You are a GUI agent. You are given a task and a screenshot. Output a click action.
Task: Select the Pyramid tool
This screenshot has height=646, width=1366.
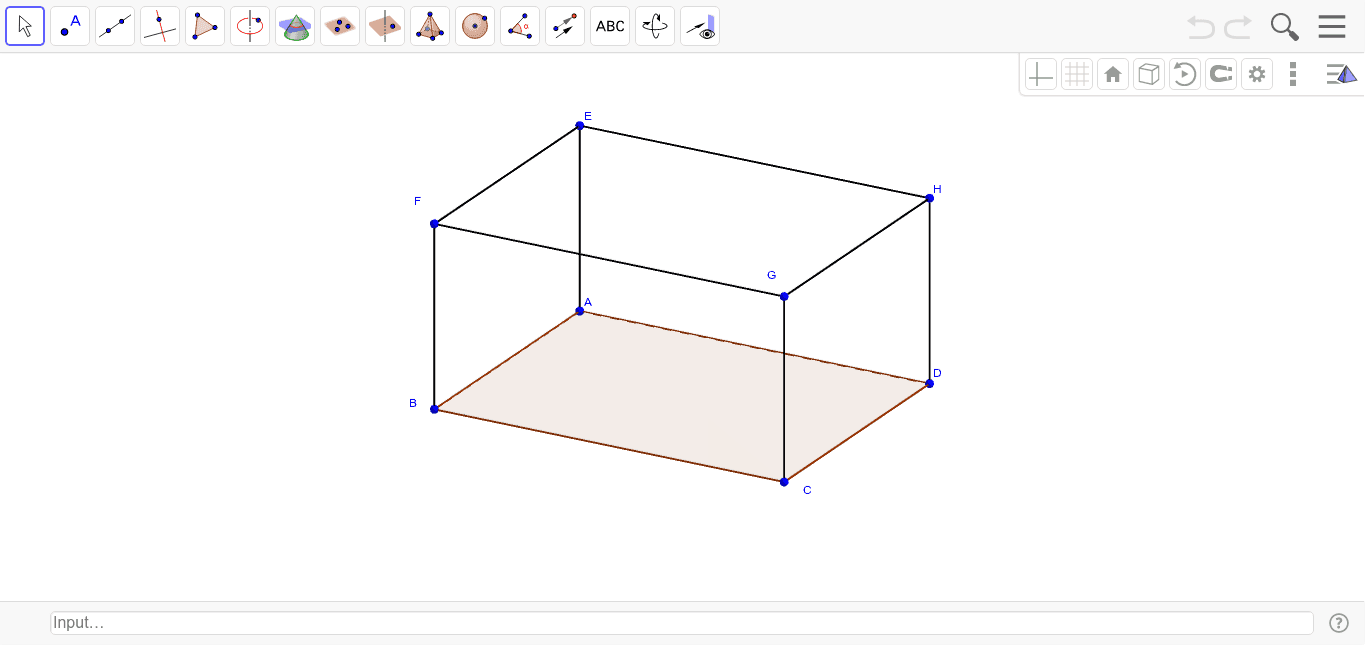tap(430, 26)
